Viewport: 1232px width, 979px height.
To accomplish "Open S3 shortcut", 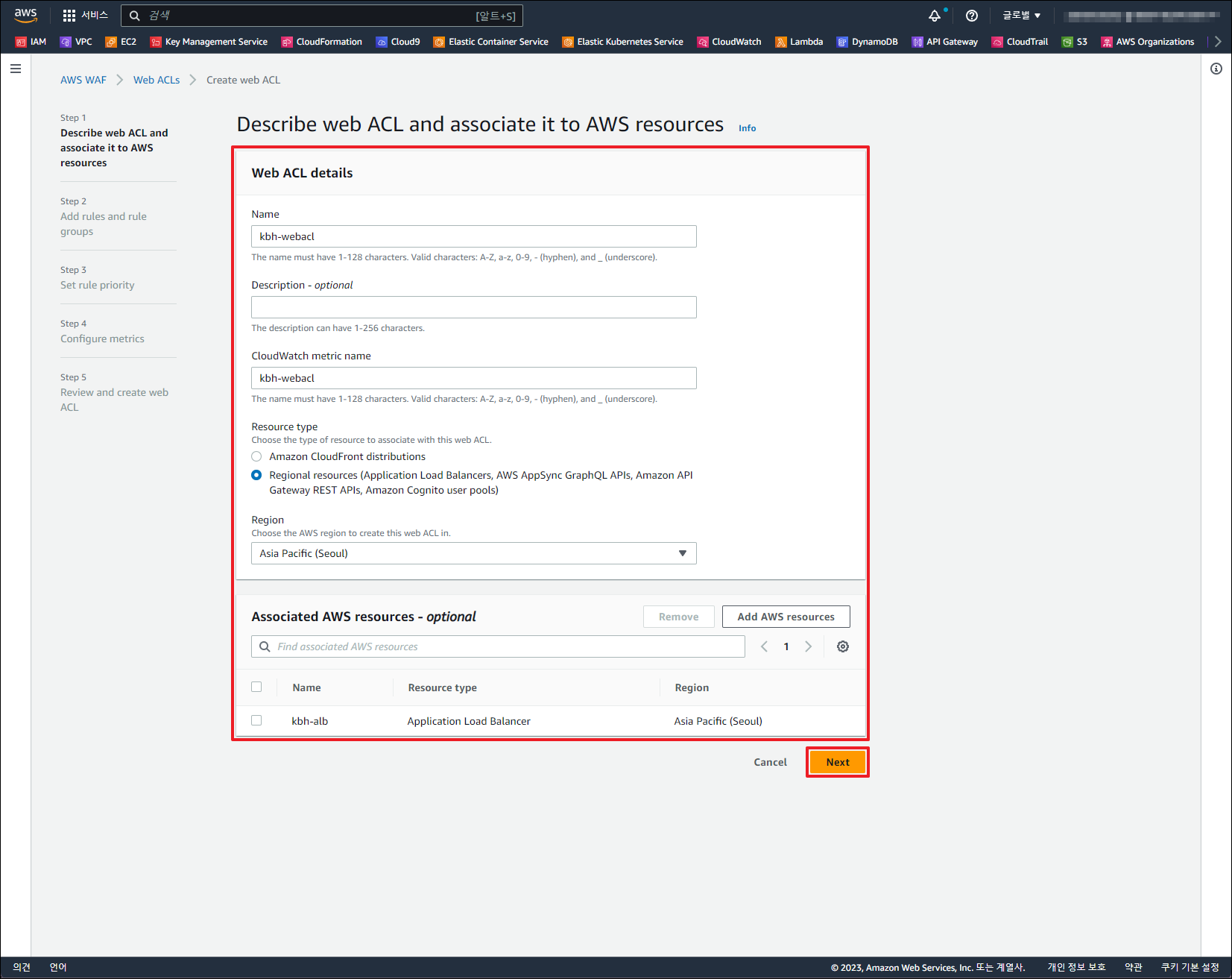I will [1074, 42].
